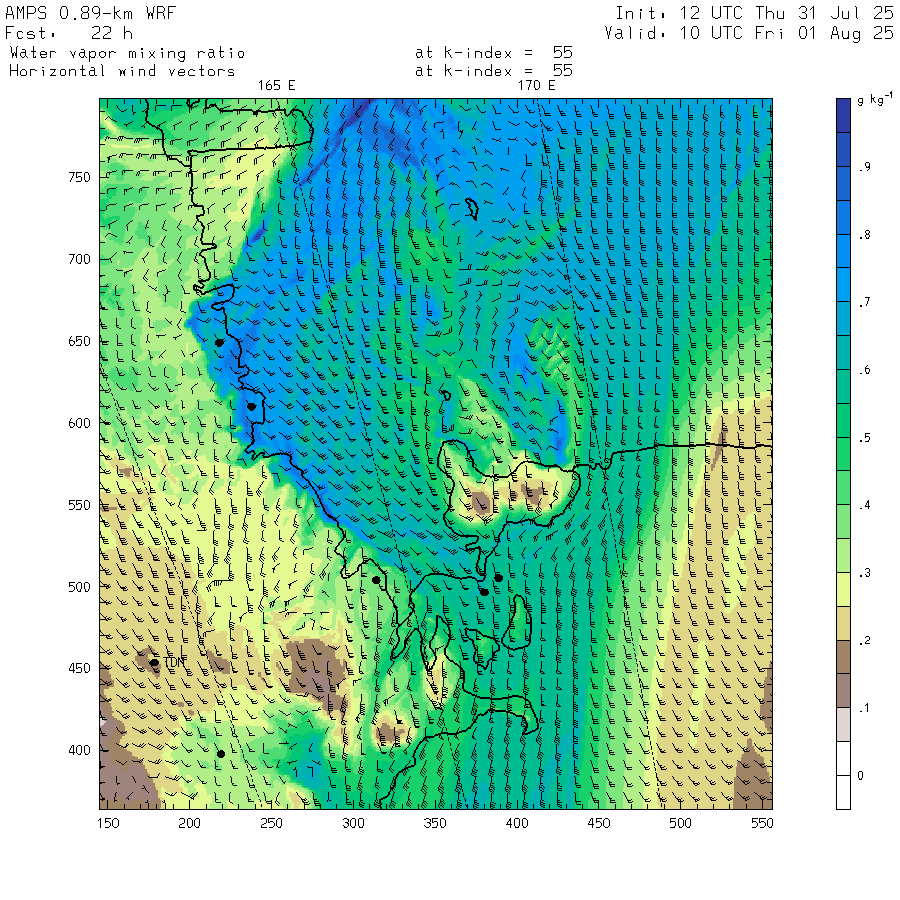Click the 'g kg-1' units label

[x=875, y=99]
